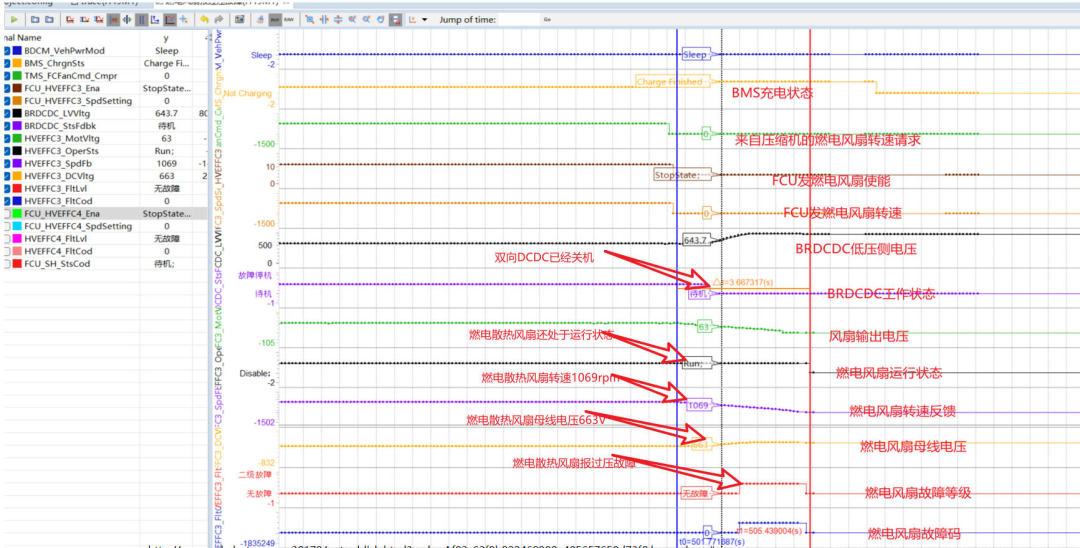The height and width of the screenshot is (548, 1080).
Task: Click the first magnifier zoom icon
Action: (x=352, y=19)
